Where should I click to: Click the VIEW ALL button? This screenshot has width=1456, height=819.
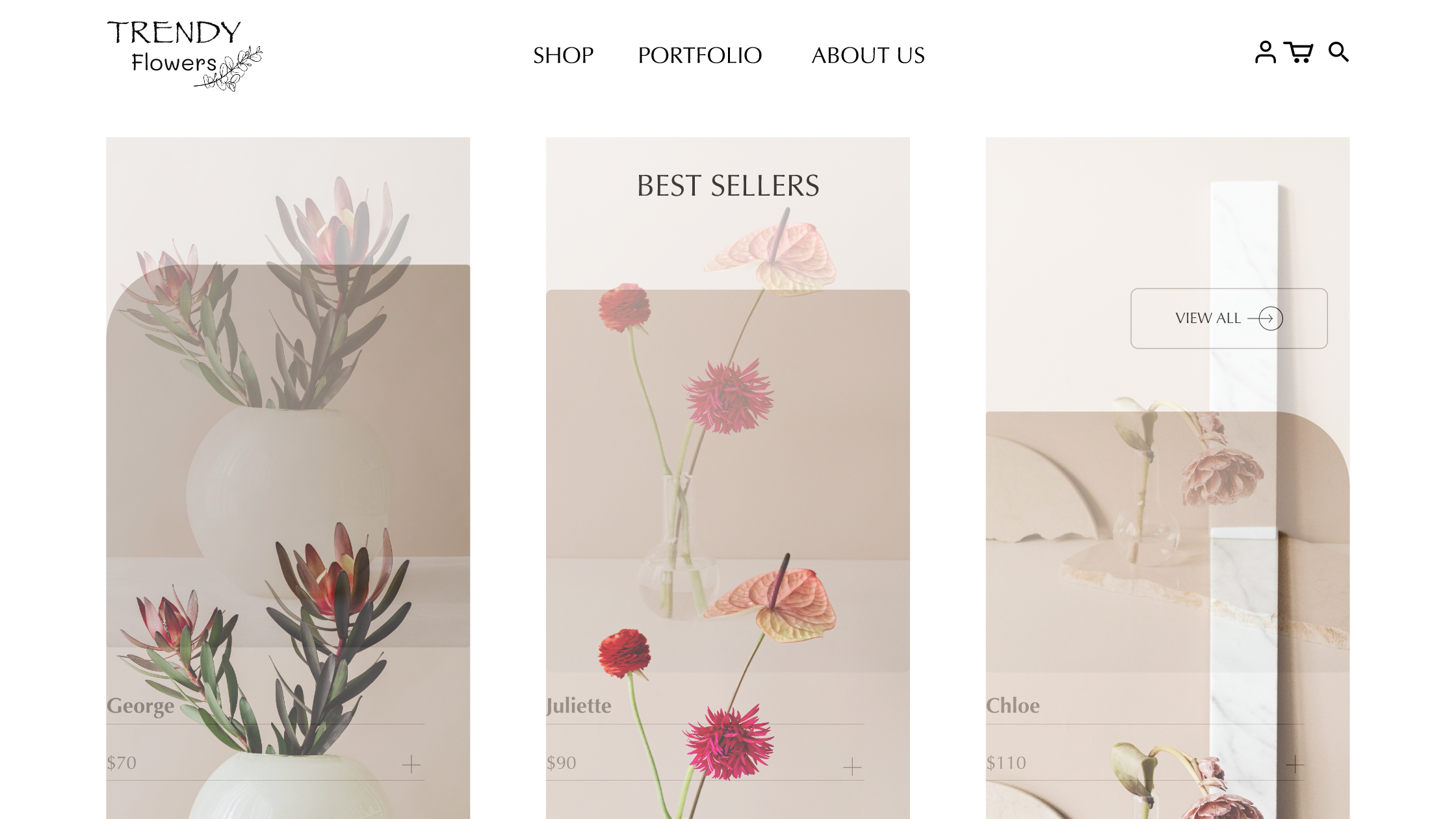tap(1228, 318)
